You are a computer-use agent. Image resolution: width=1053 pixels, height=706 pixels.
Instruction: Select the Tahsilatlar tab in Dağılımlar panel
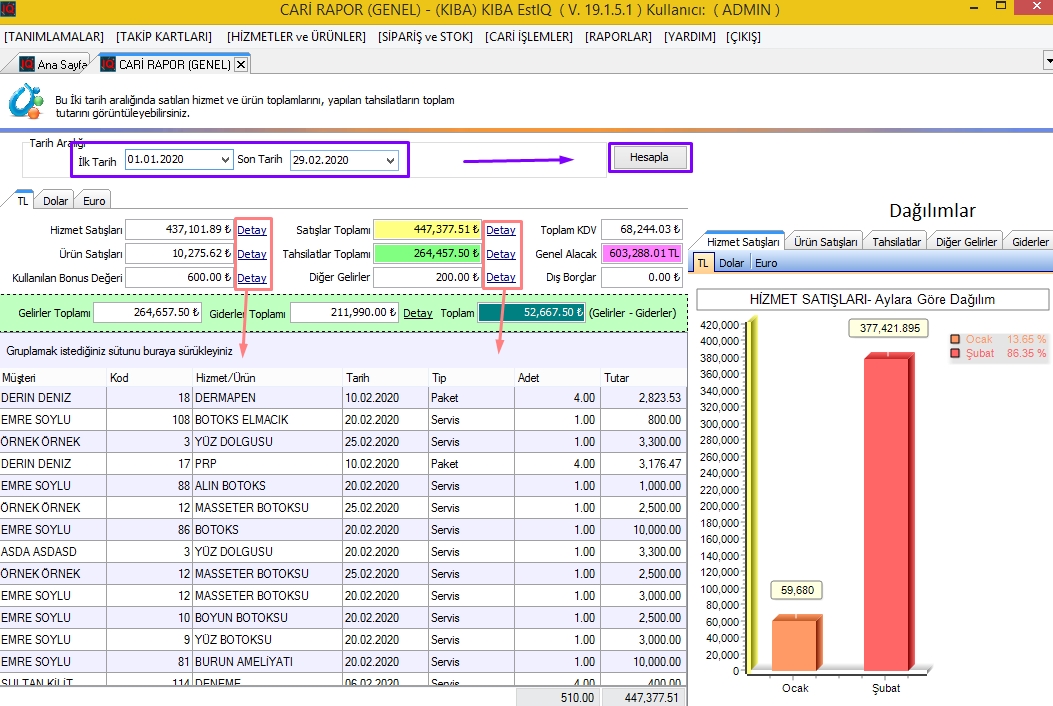point(895,242)
